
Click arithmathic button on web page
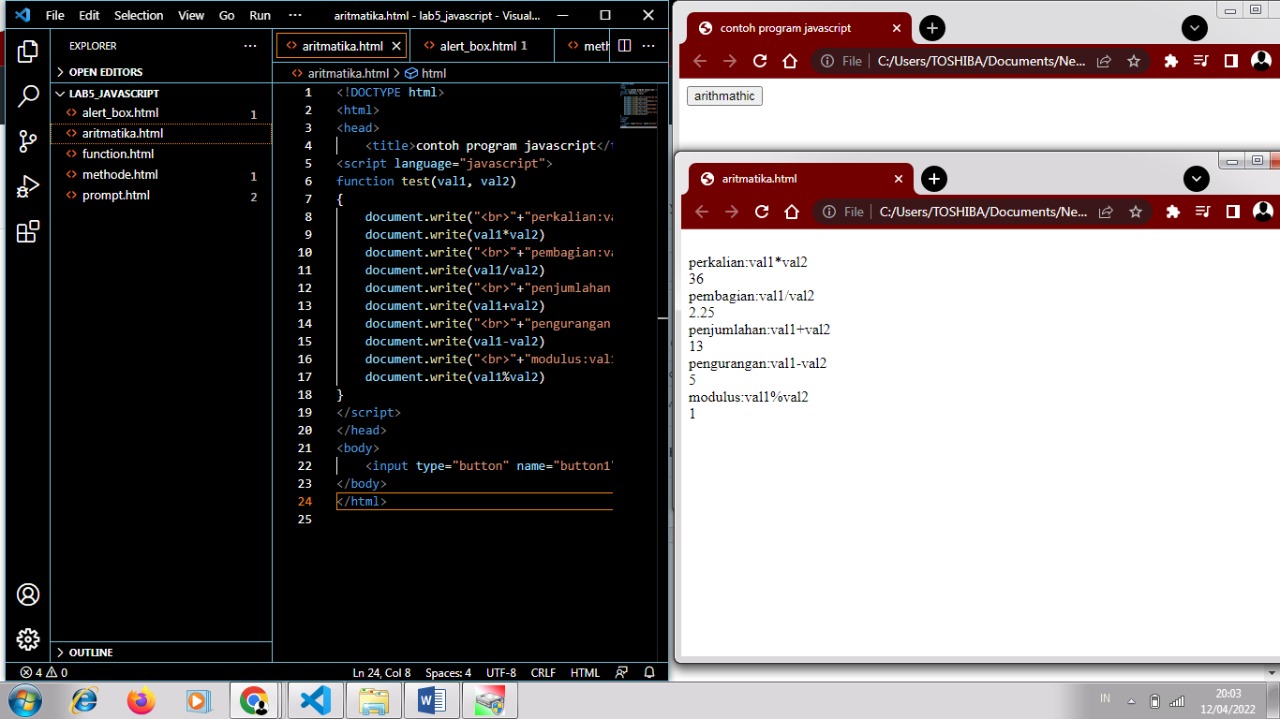coord(725,96)
